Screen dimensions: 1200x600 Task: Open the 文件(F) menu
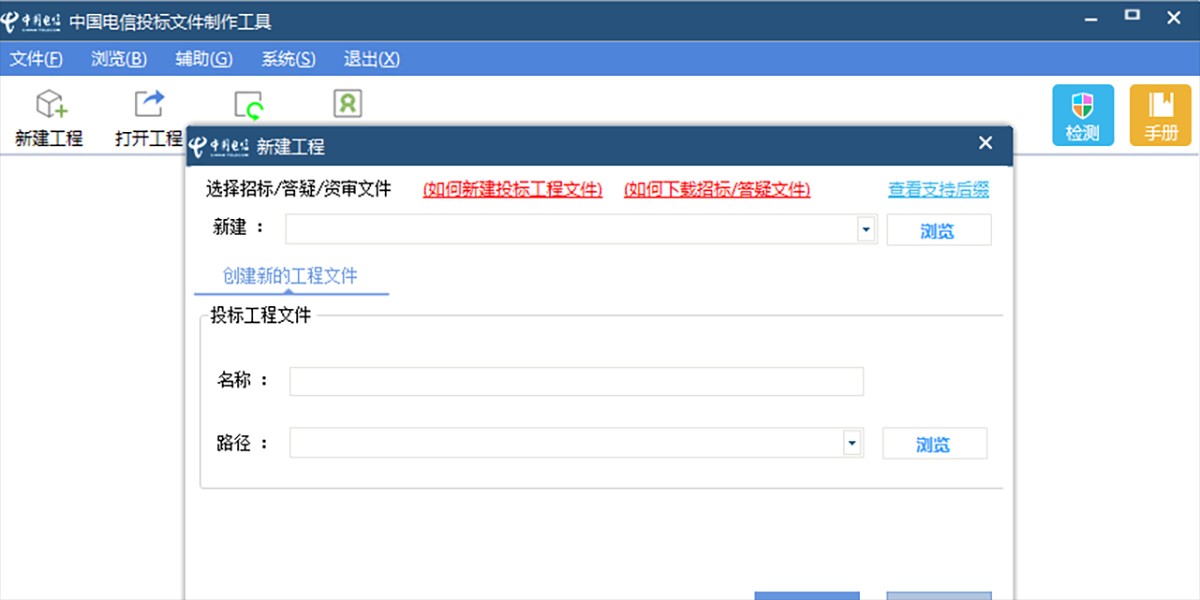pos(37,59)
